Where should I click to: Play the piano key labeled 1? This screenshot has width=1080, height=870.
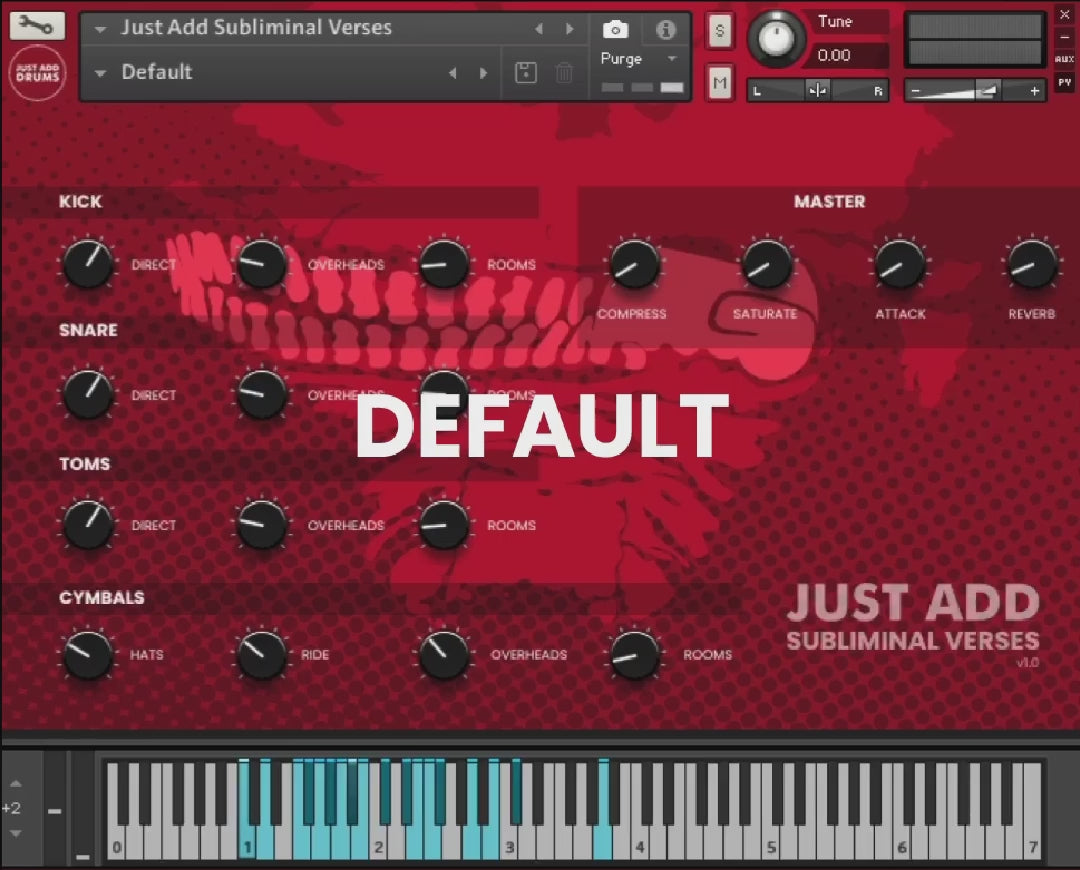[x=247, y=843]
